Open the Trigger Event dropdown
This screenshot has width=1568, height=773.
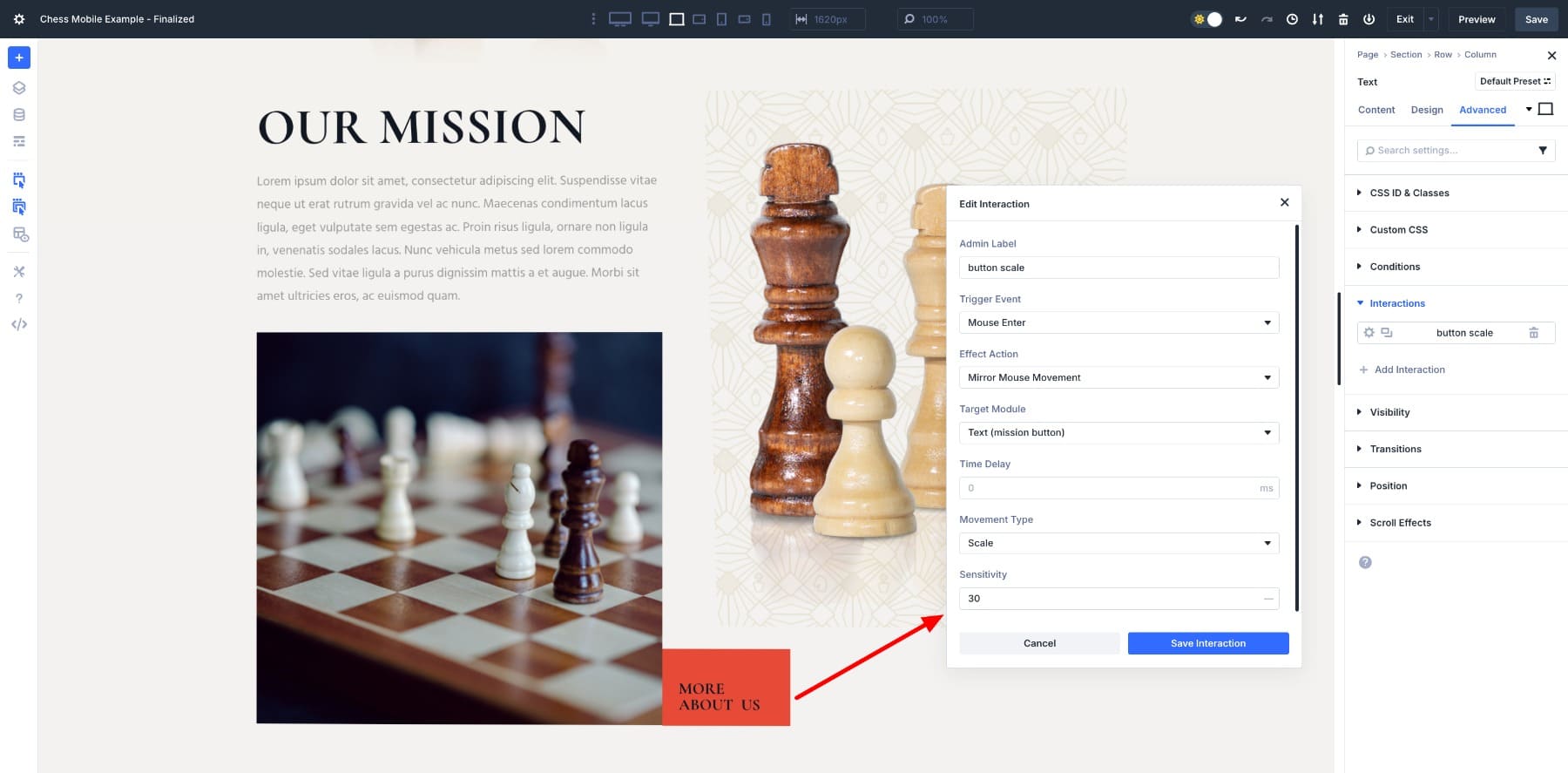tap(1119, 322)
